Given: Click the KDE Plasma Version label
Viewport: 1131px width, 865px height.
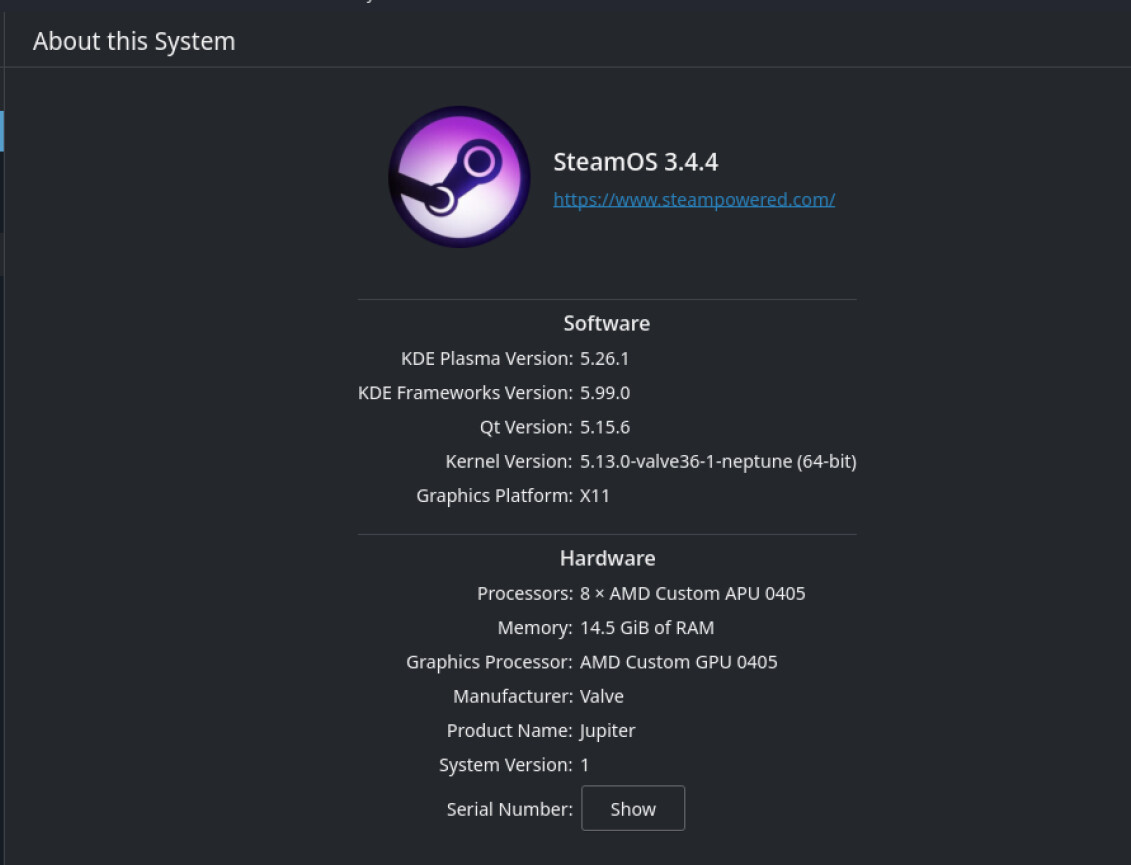Looking at the screenshot, I should click(487, 359).
